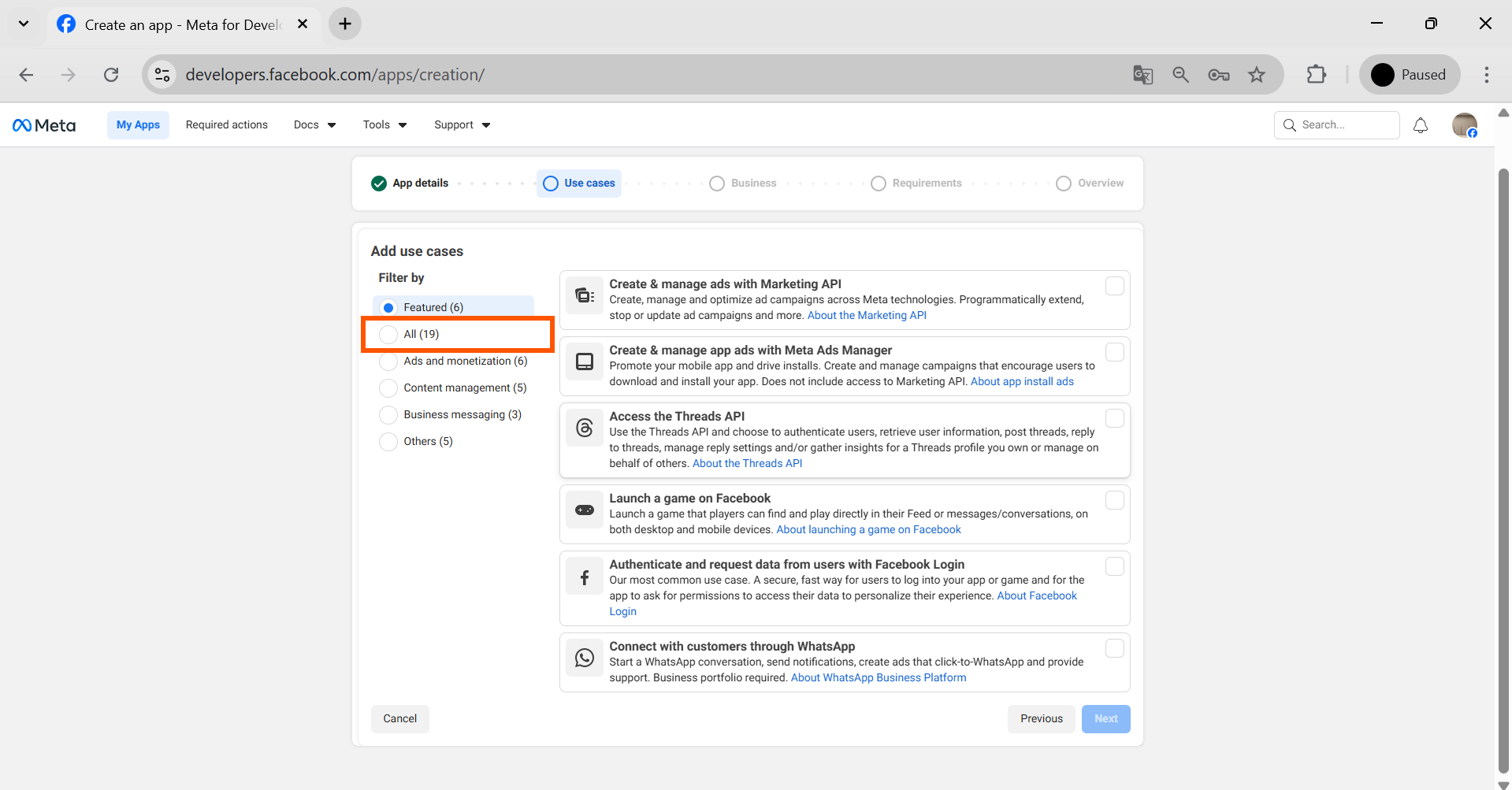The height and width of the screenshot is (790, 1512).
Task: Click the App details completed step checkmark
Action: [379, 184]
